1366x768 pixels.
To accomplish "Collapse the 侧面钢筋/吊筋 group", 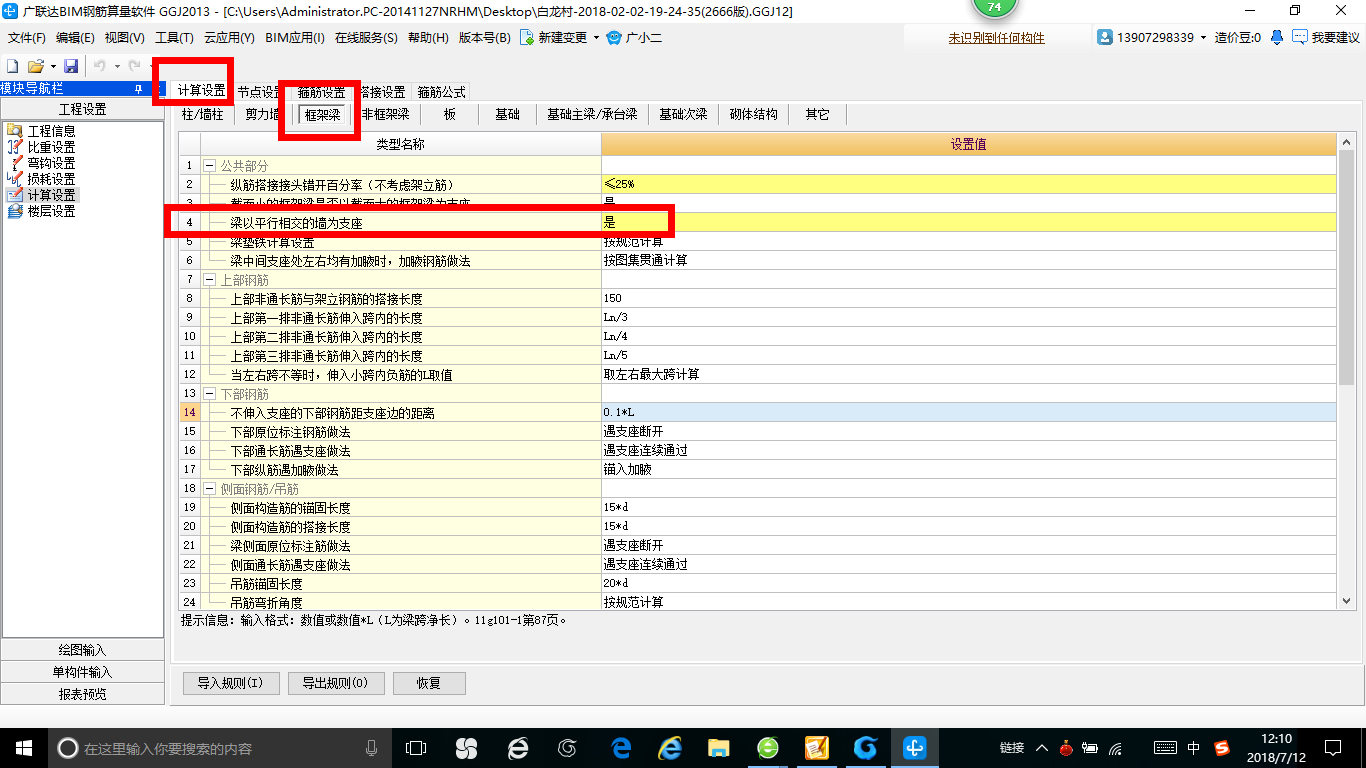I will 210,489.
